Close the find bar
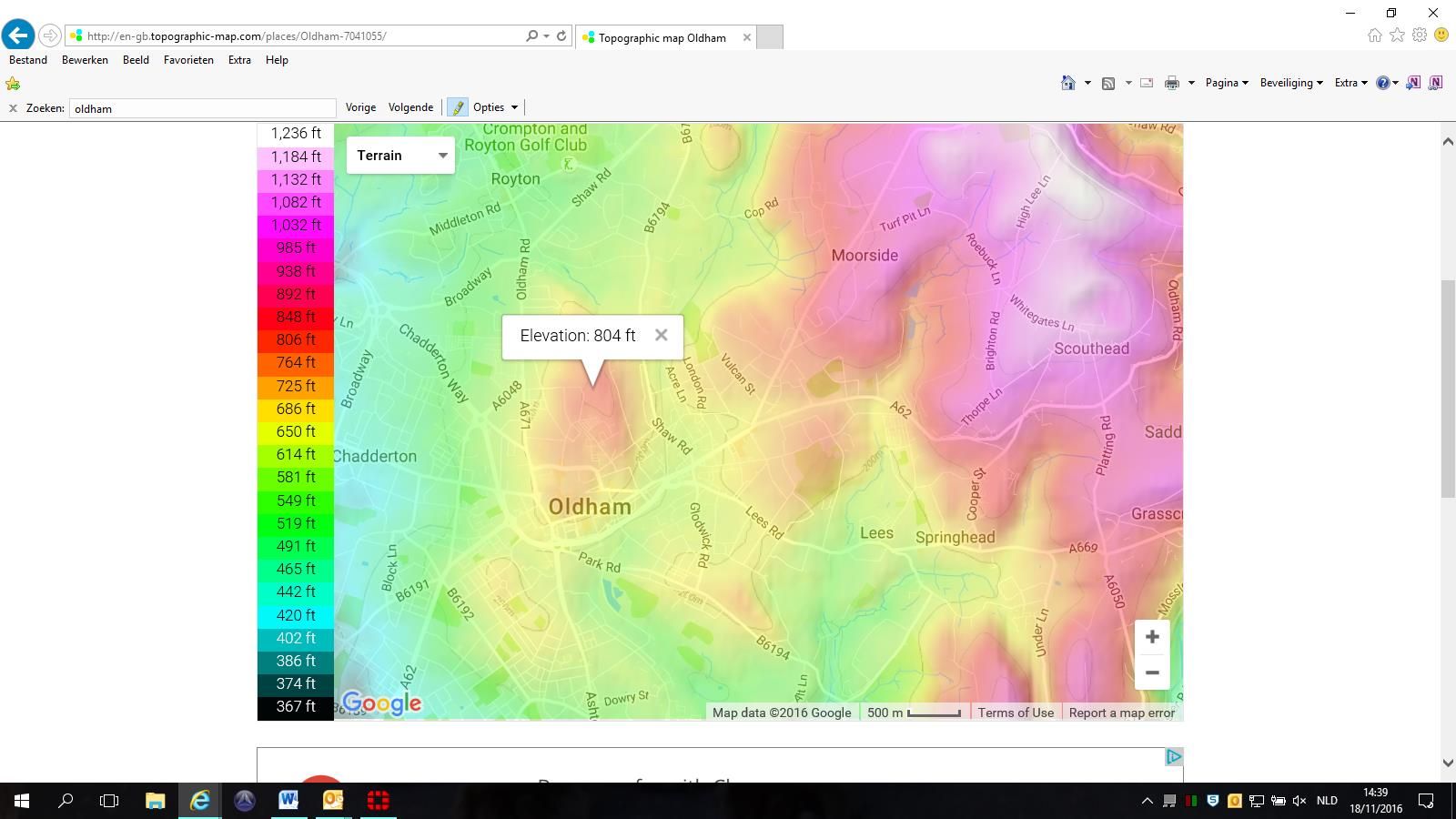 point(13,108)
